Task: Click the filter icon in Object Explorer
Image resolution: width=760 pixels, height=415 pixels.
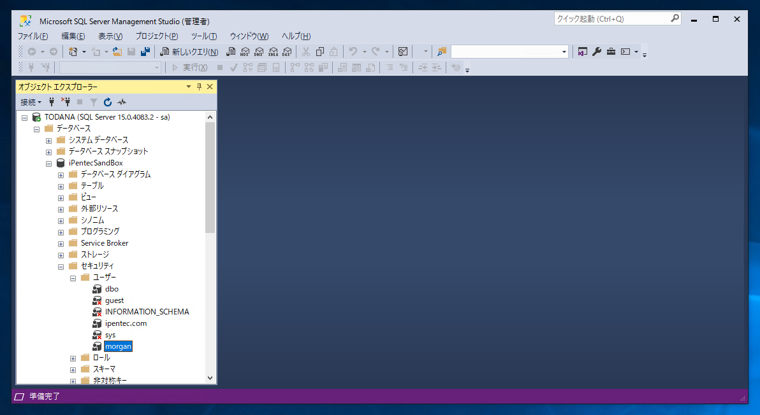Action: 94,102
